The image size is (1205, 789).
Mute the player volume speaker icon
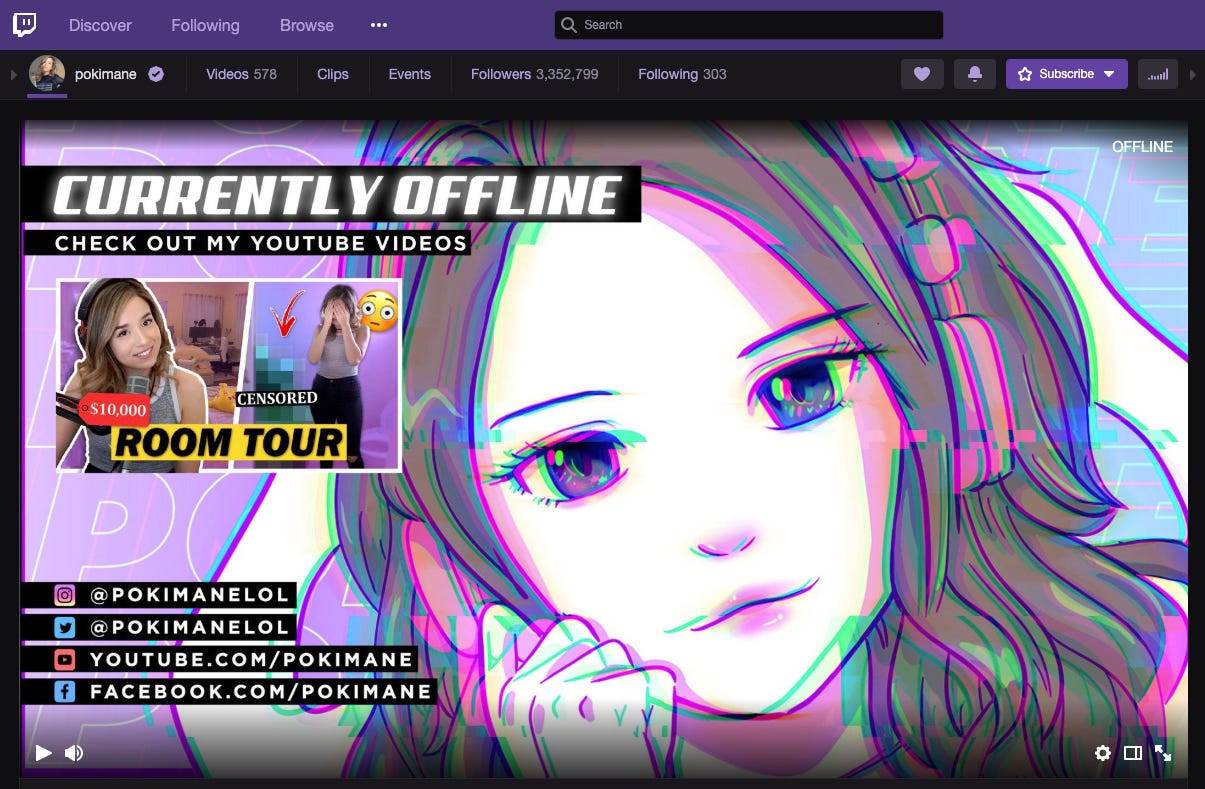pyautogui.click(x=74, y=753)
